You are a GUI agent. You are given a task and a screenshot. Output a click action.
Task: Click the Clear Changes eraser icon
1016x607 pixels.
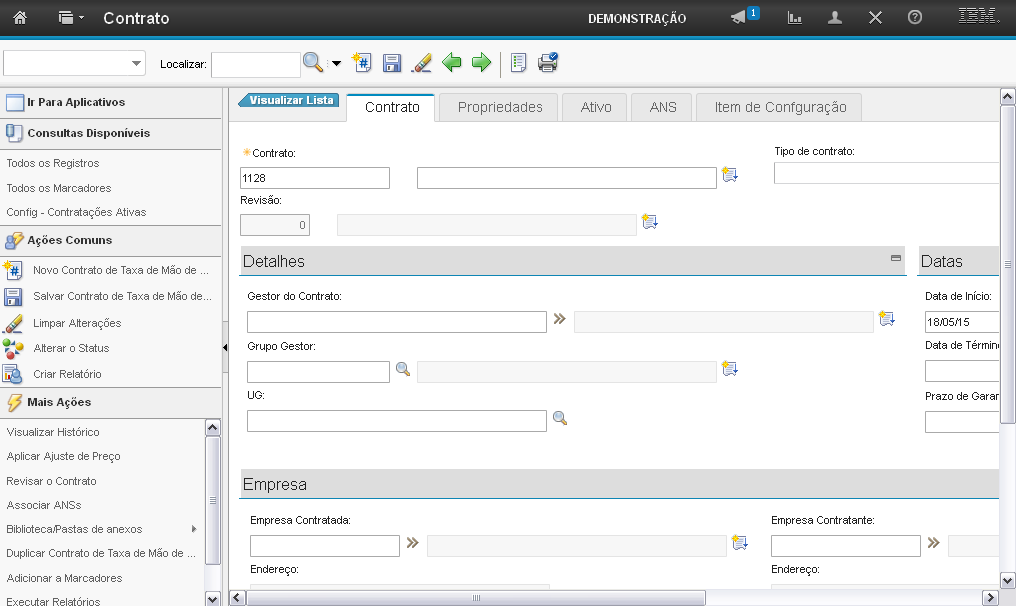[x=422, y=63]
